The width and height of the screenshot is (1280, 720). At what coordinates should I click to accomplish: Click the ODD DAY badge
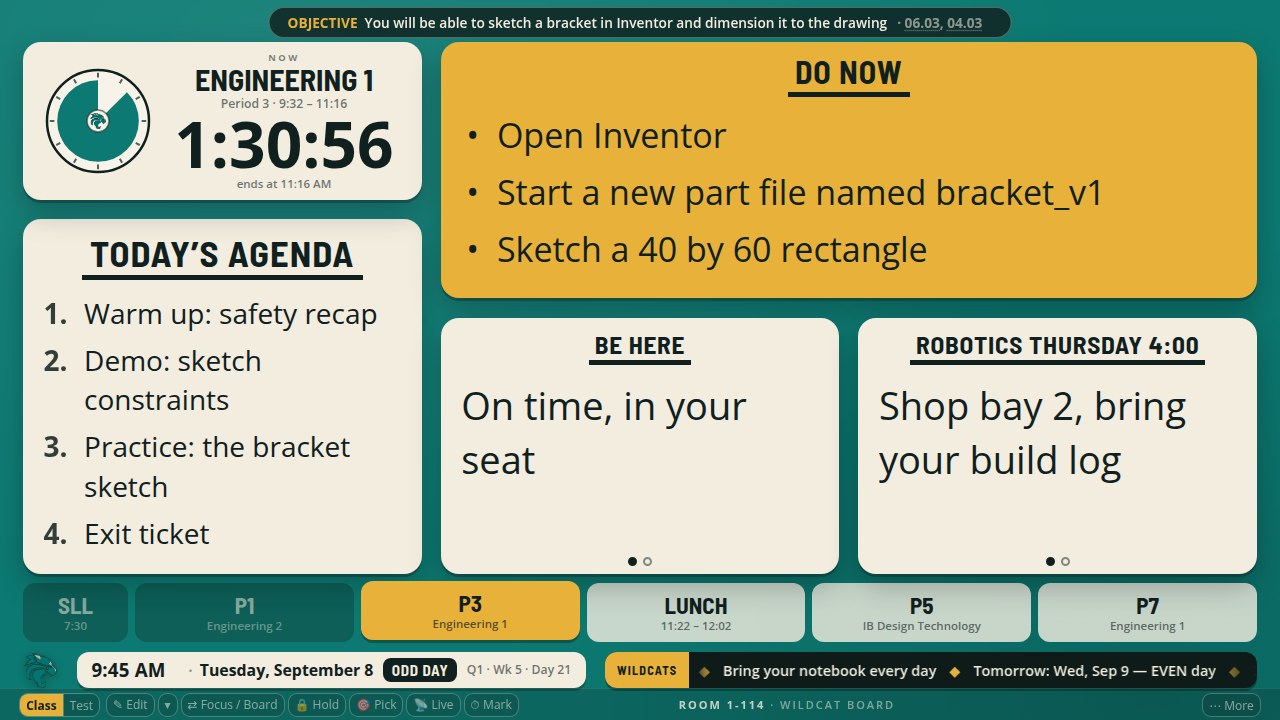click(x=420, y=670)
